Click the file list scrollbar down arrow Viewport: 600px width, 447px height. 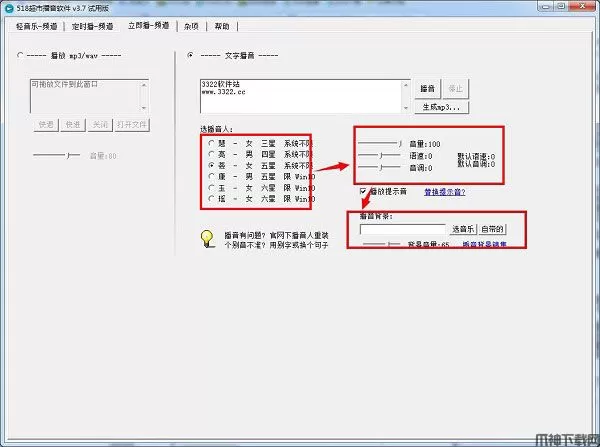coord(144,108)
